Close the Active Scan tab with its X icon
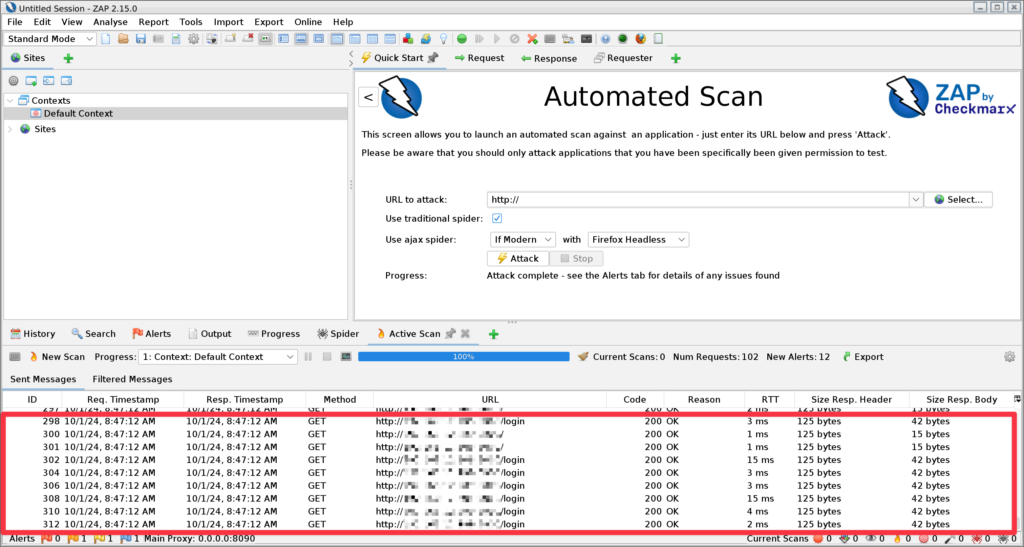The width and height of the screenshot is (1024, 547). 465,334
